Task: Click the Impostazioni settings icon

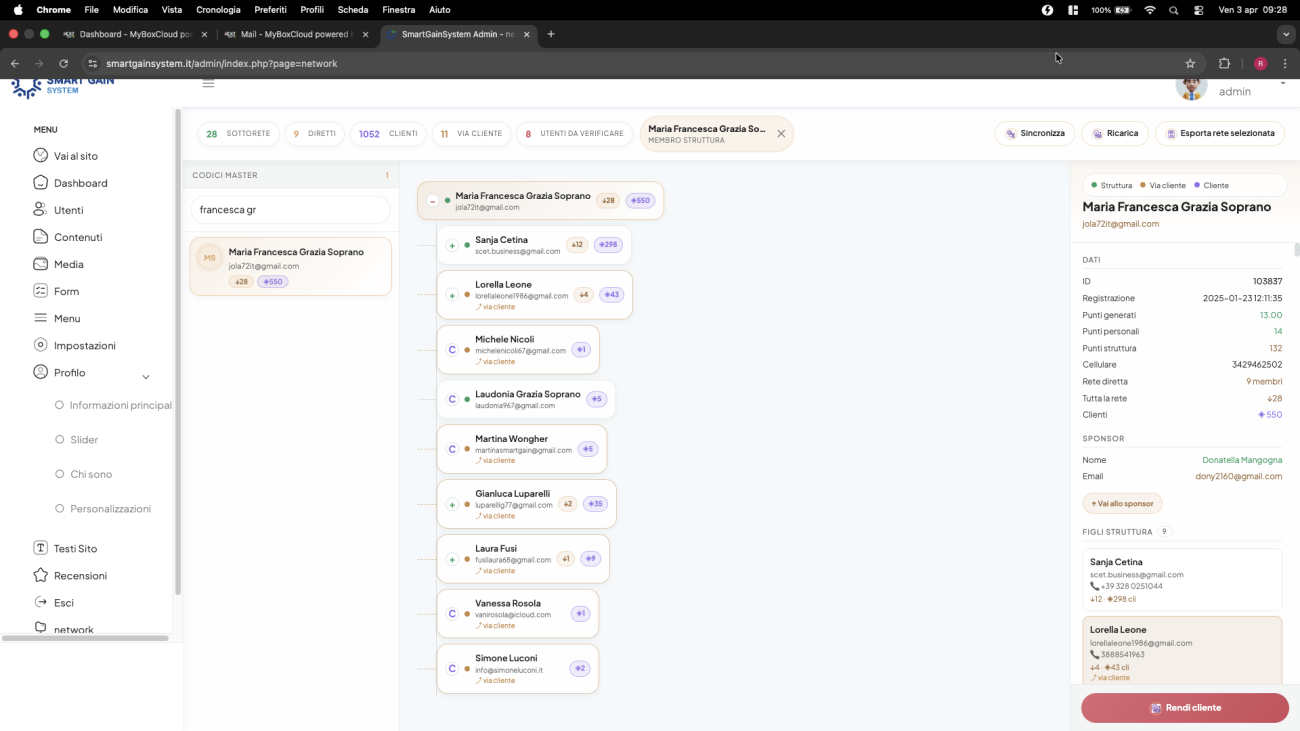Action: [x=41, y=345]
